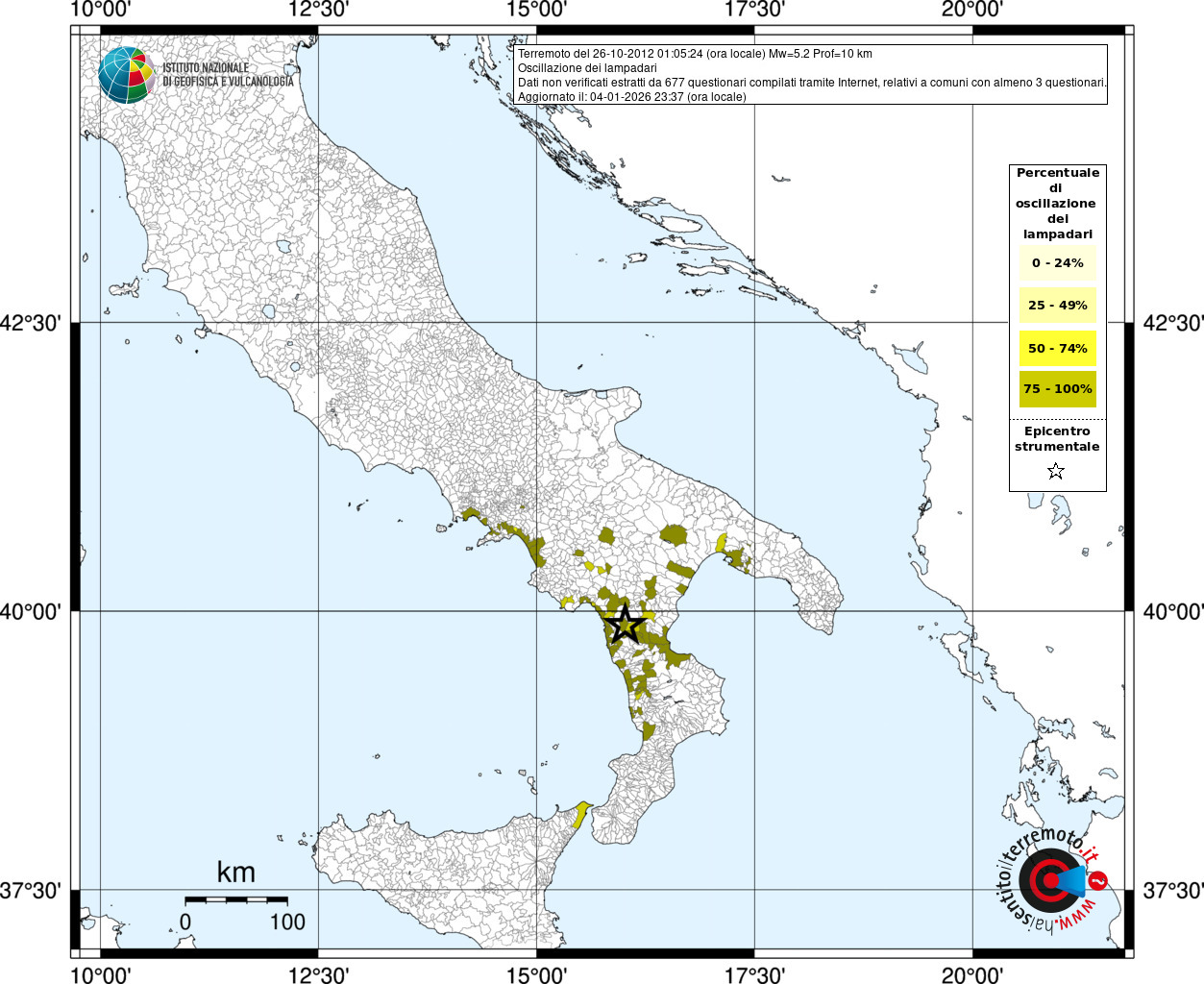Click the left 40°00' latitude label
The height and width of the screenshot is (984, 1204).
pos(31,611)
